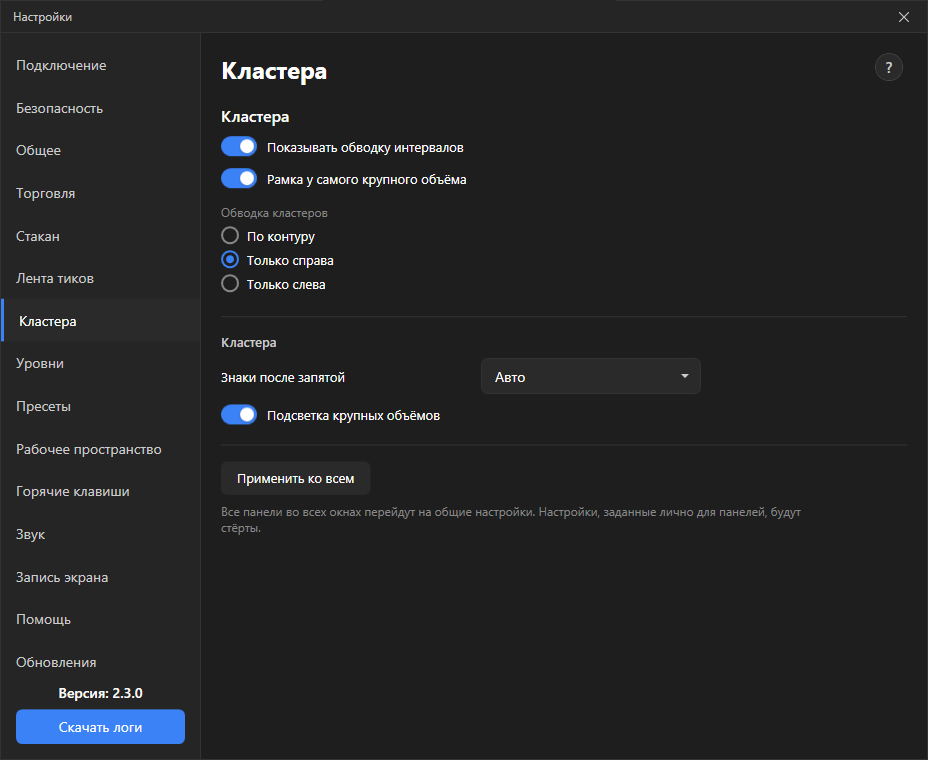View the Горячие клавиши section
928x760 pixels.
[101, 491]
